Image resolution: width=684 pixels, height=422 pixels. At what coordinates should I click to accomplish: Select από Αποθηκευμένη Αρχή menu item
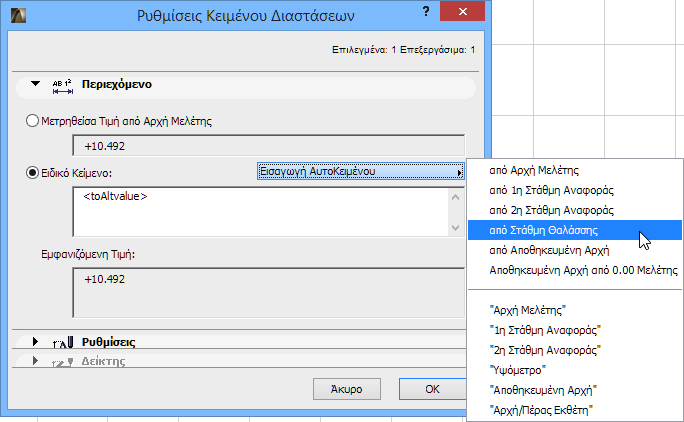(575, 250)
